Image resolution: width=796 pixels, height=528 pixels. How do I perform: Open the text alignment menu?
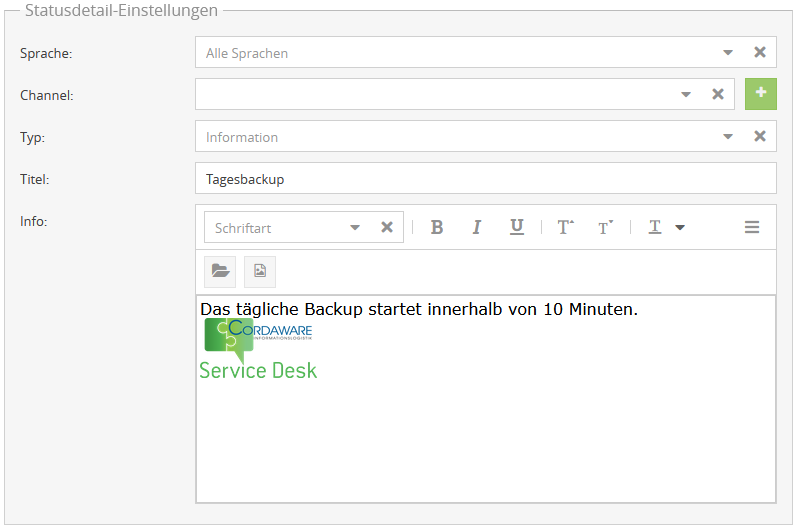pos(752,227)
